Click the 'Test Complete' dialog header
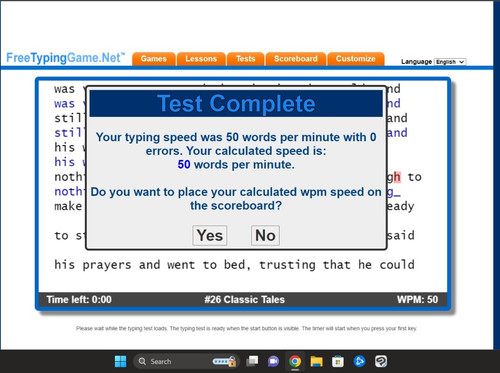This screenshot has height=373, width=500. (x=236, y=103)
